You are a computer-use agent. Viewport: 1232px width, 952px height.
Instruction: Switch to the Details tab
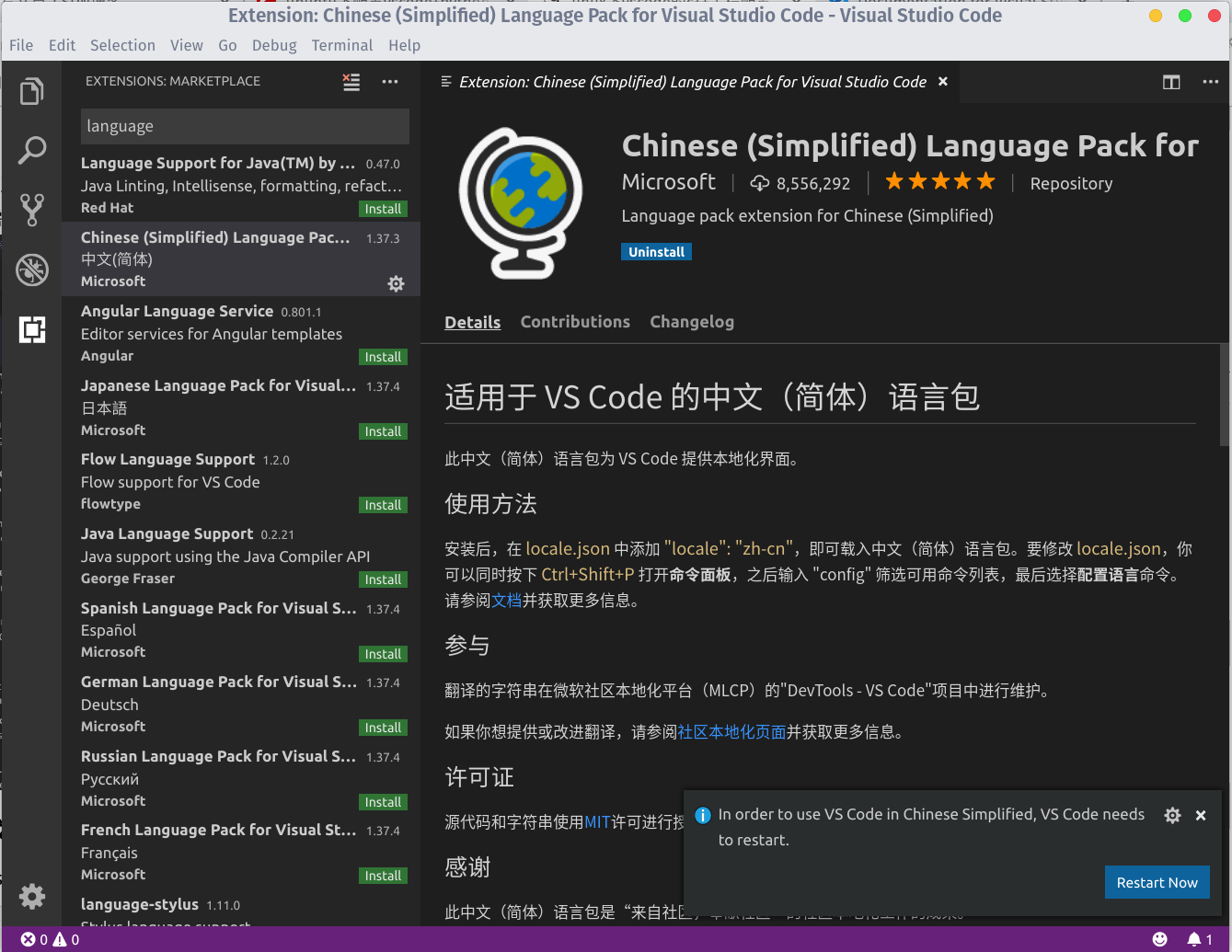tap(473, 322)
